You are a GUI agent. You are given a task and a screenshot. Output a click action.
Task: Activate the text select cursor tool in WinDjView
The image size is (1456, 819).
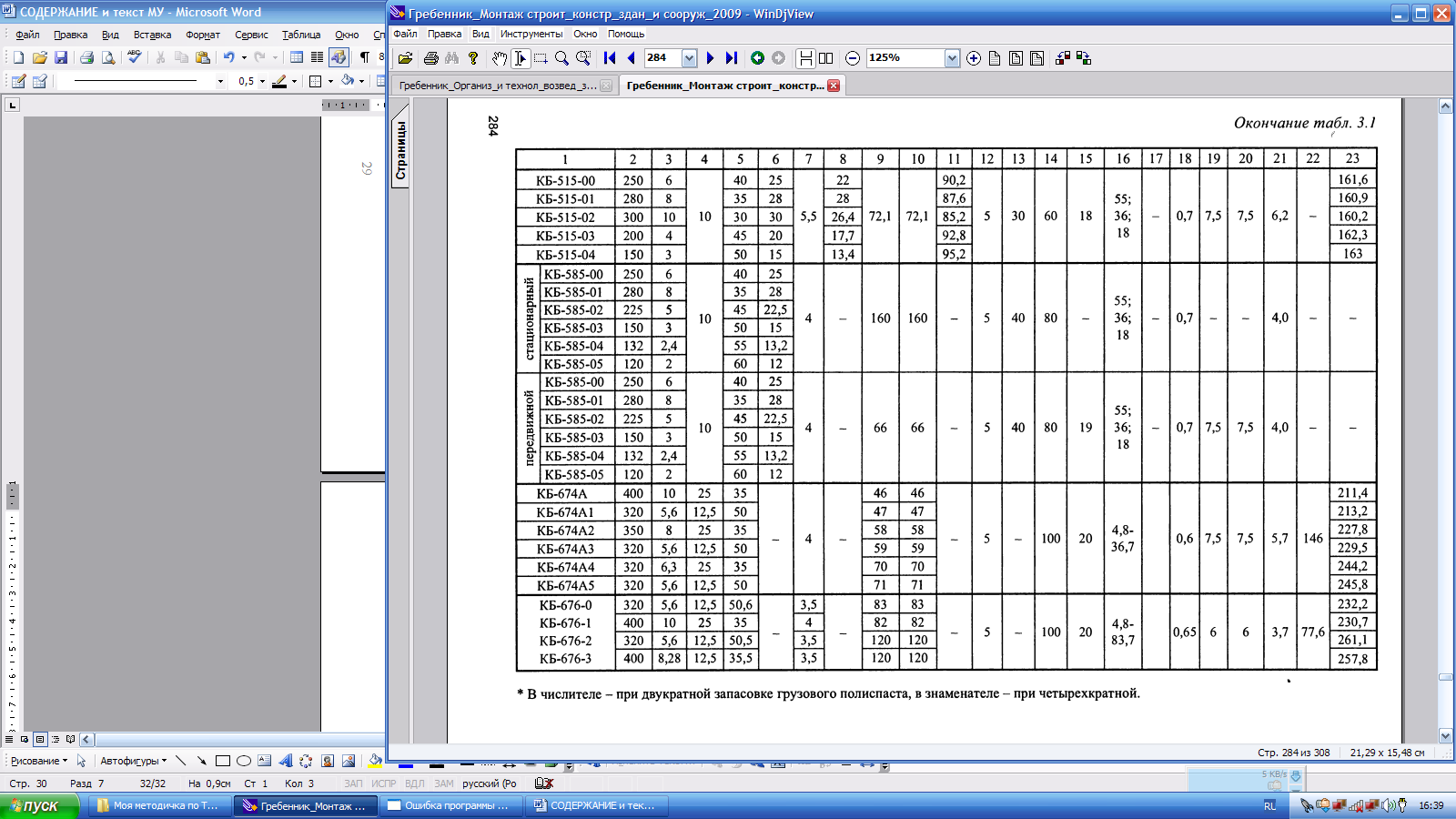[x=520, y=58]
